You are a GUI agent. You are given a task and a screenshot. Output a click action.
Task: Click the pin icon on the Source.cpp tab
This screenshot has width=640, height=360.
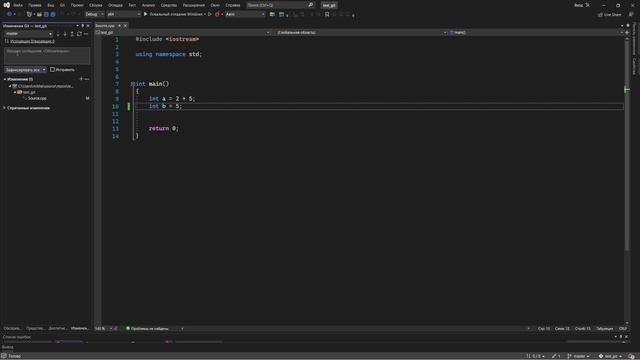119,26
